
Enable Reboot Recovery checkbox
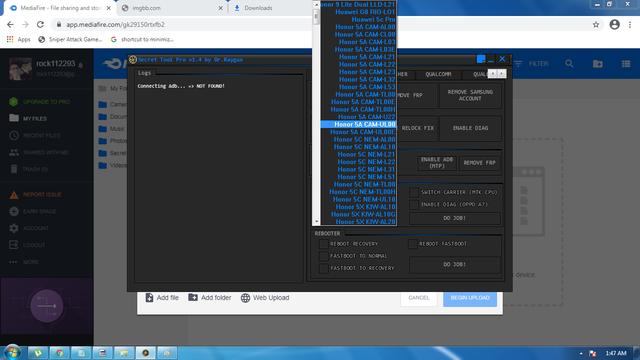[x=323, y=244]
